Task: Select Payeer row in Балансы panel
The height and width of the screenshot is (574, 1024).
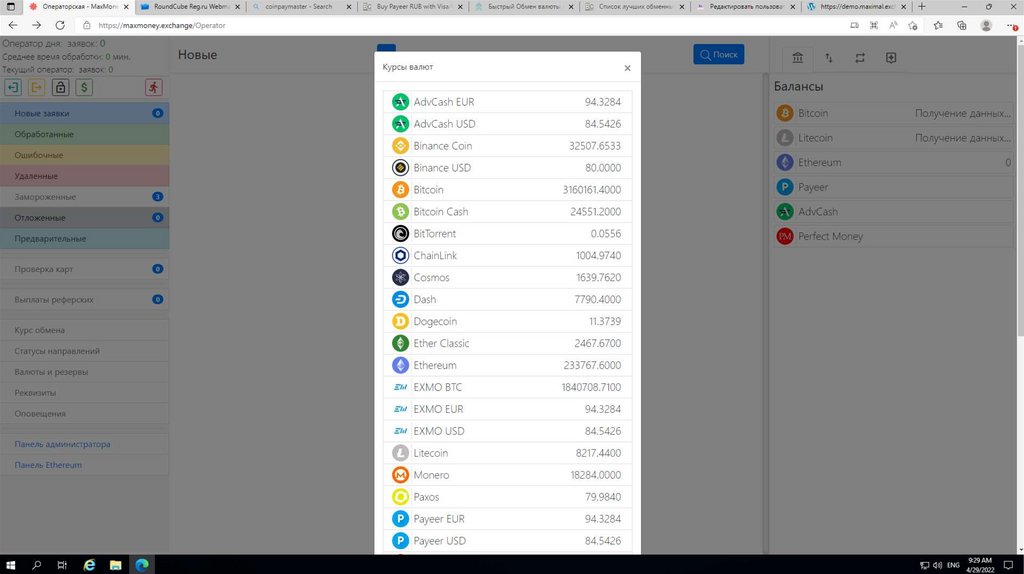Action: pos(893,187)
